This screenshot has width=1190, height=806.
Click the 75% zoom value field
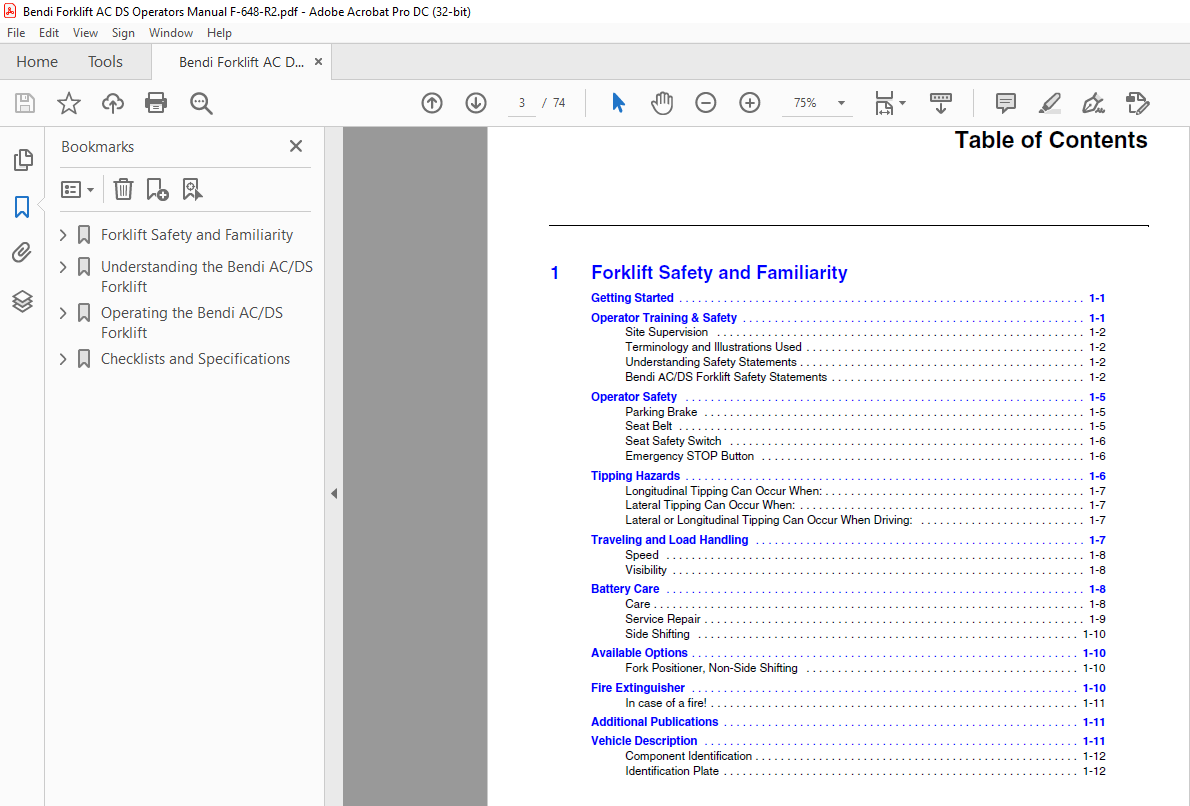click(x=805, y=102)
